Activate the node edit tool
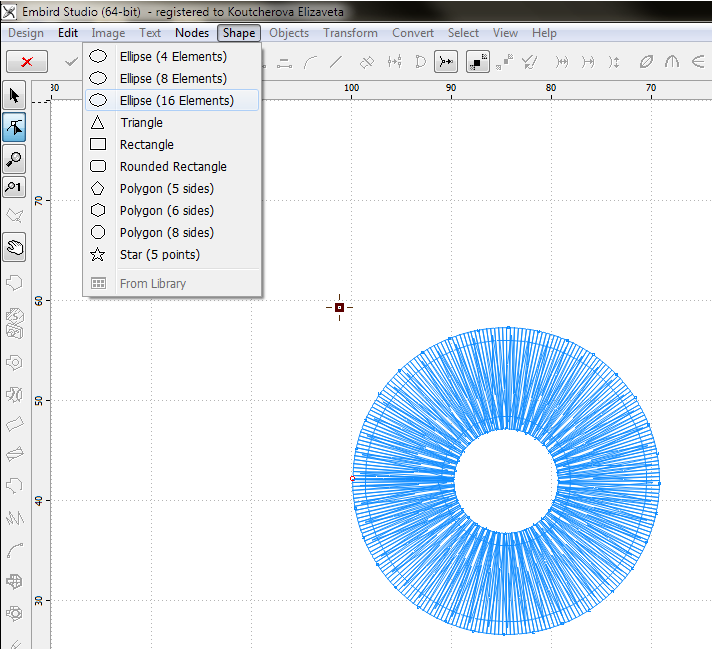This screenshot has width=712, height=649. (14, 127)
